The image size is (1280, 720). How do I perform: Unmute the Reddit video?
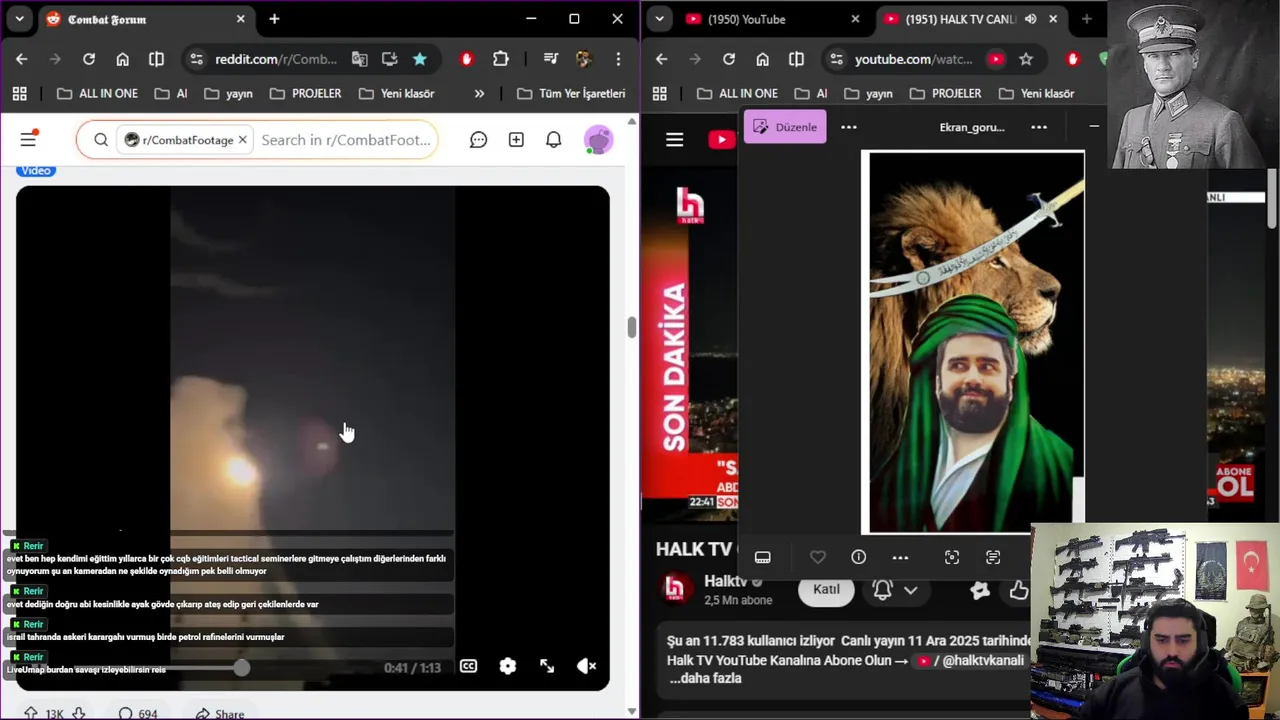(587, 666)
